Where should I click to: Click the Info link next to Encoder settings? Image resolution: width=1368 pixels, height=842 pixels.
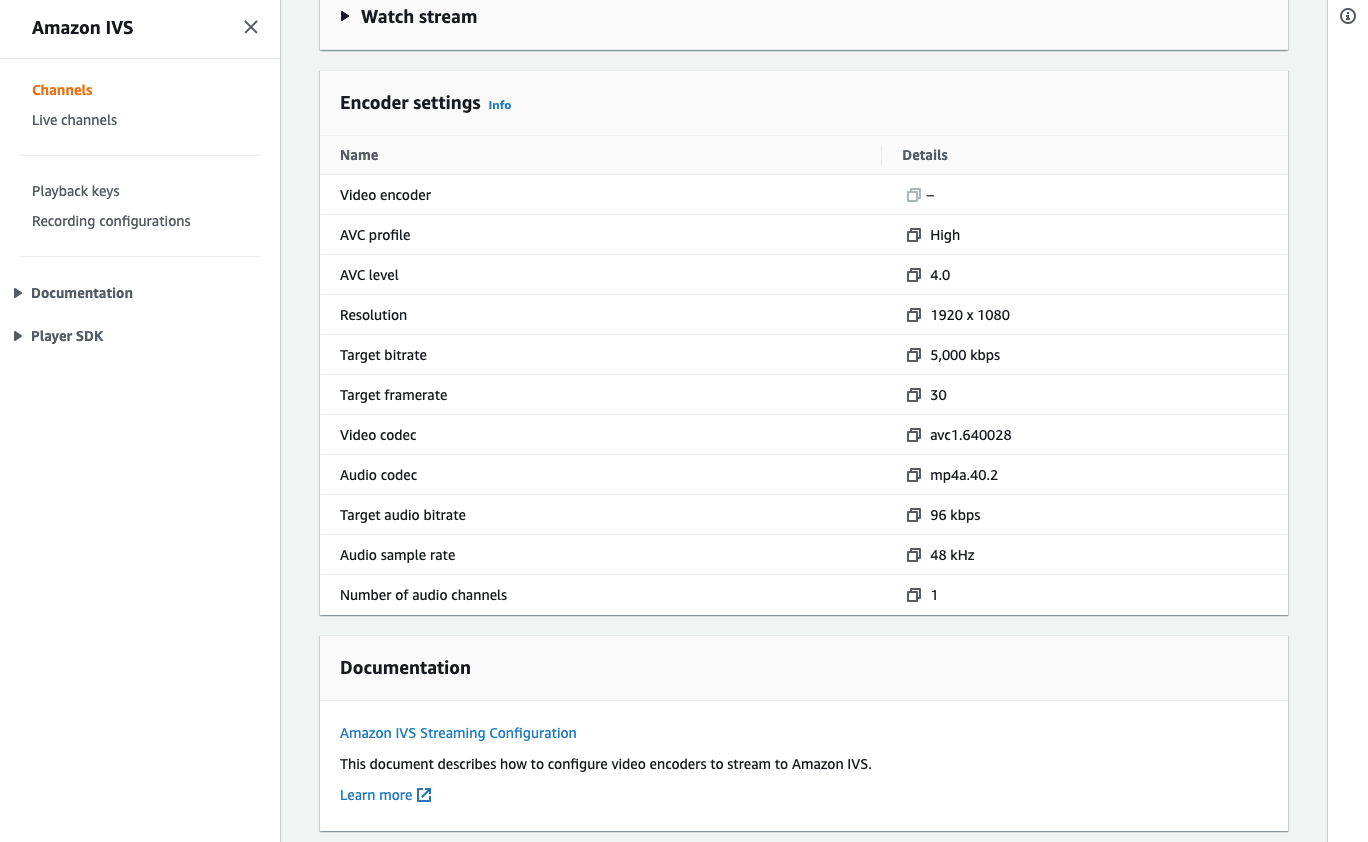coord(500,105)
